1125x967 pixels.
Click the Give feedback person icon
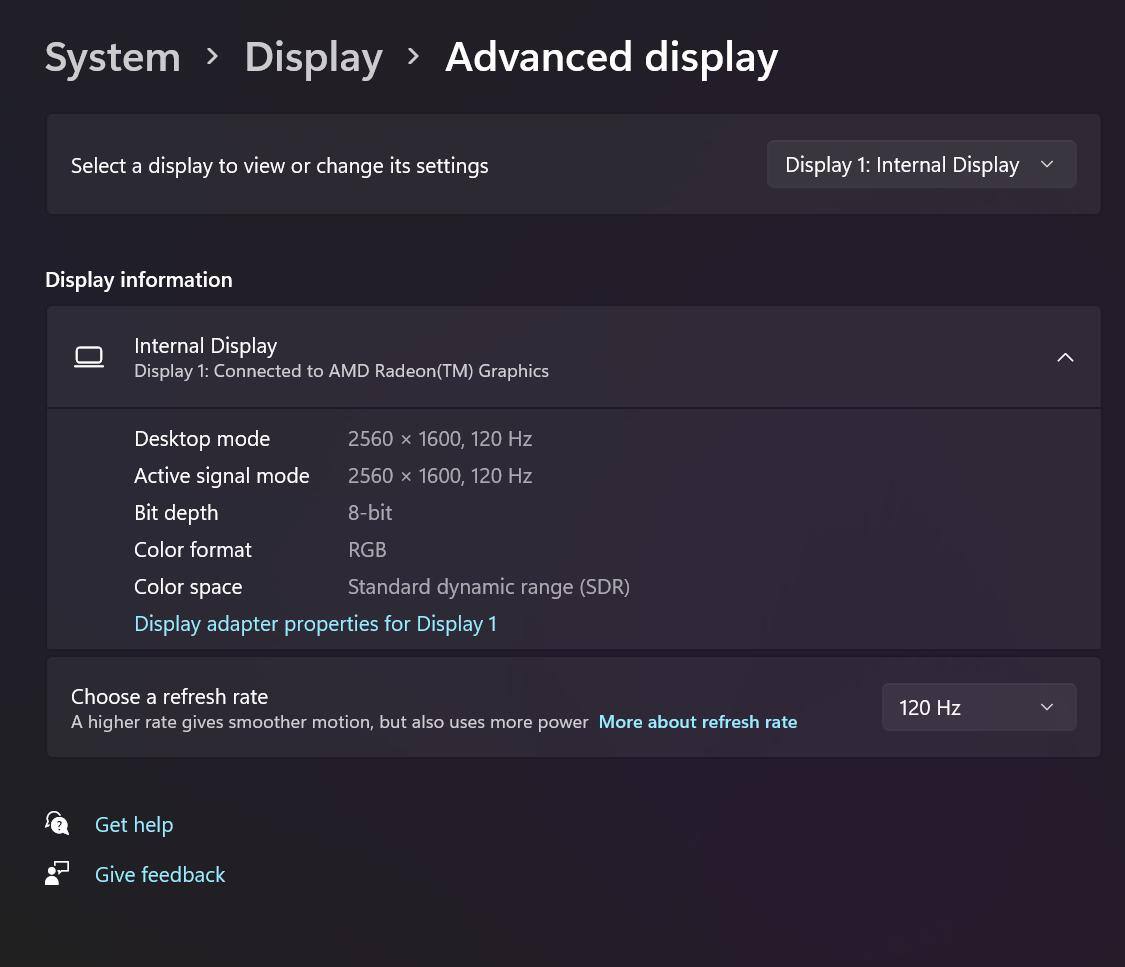(x=57, y=874)
